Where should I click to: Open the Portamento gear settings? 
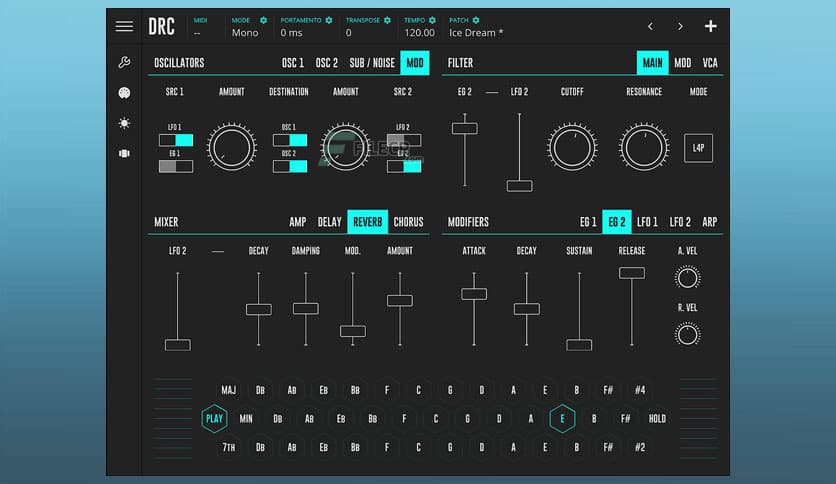click(328, 20)
